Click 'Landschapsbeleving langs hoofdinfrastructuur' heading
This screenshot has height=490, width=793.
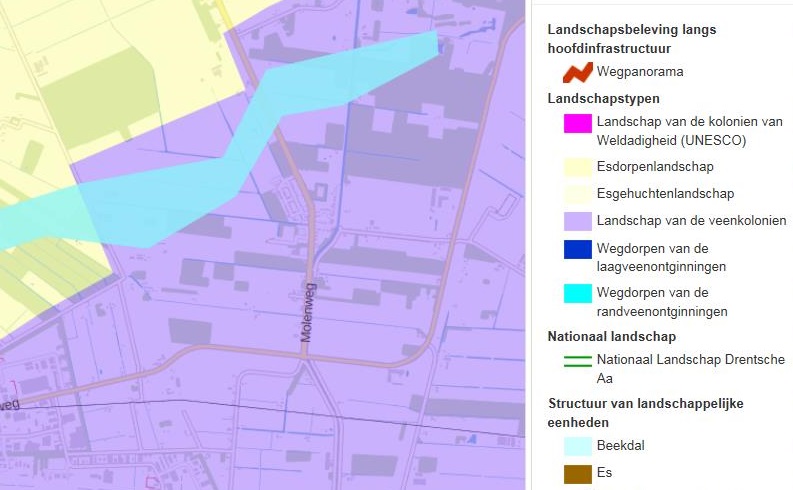tap(632, 39)
